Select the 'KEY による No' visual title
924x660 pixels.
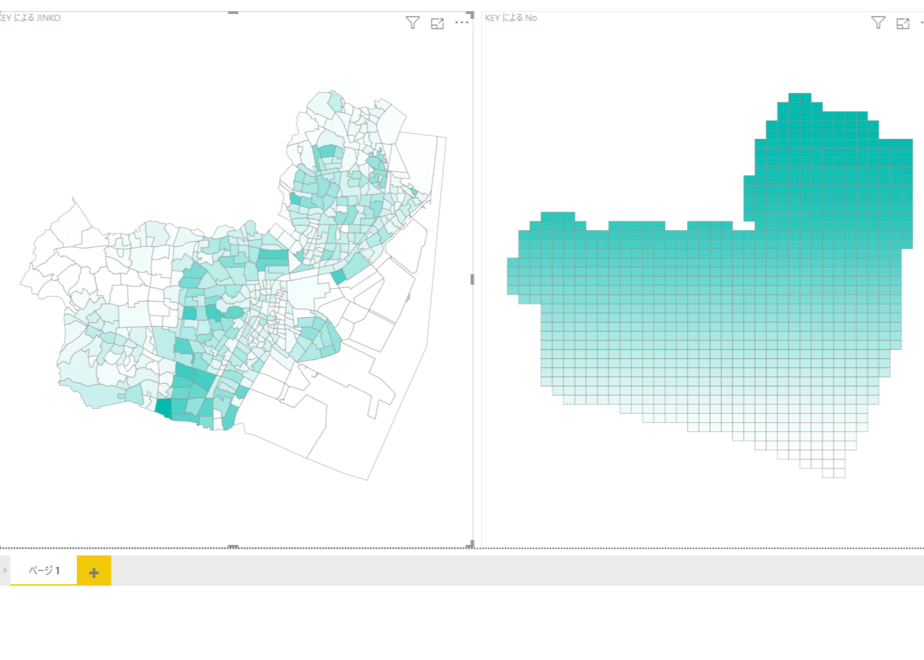coord(511,18)
